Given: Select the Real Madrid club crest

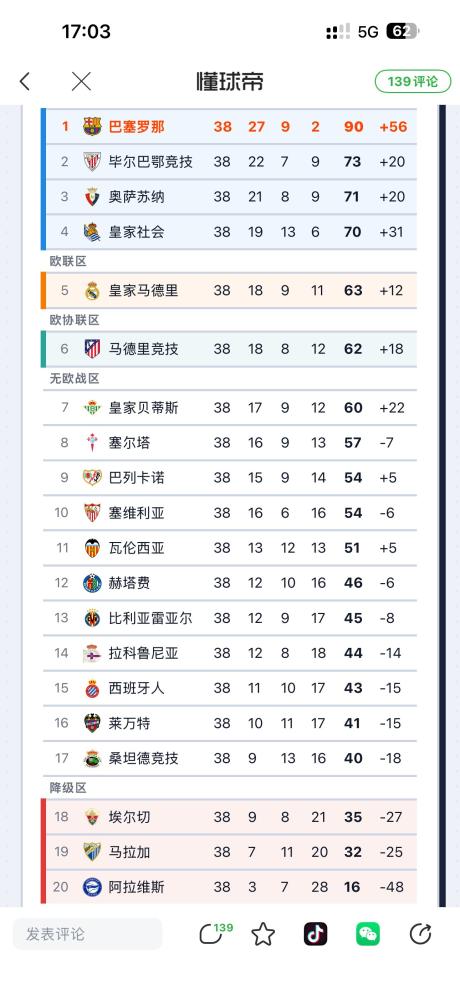Looking at the screenshot, I should [x=92, y=291].
